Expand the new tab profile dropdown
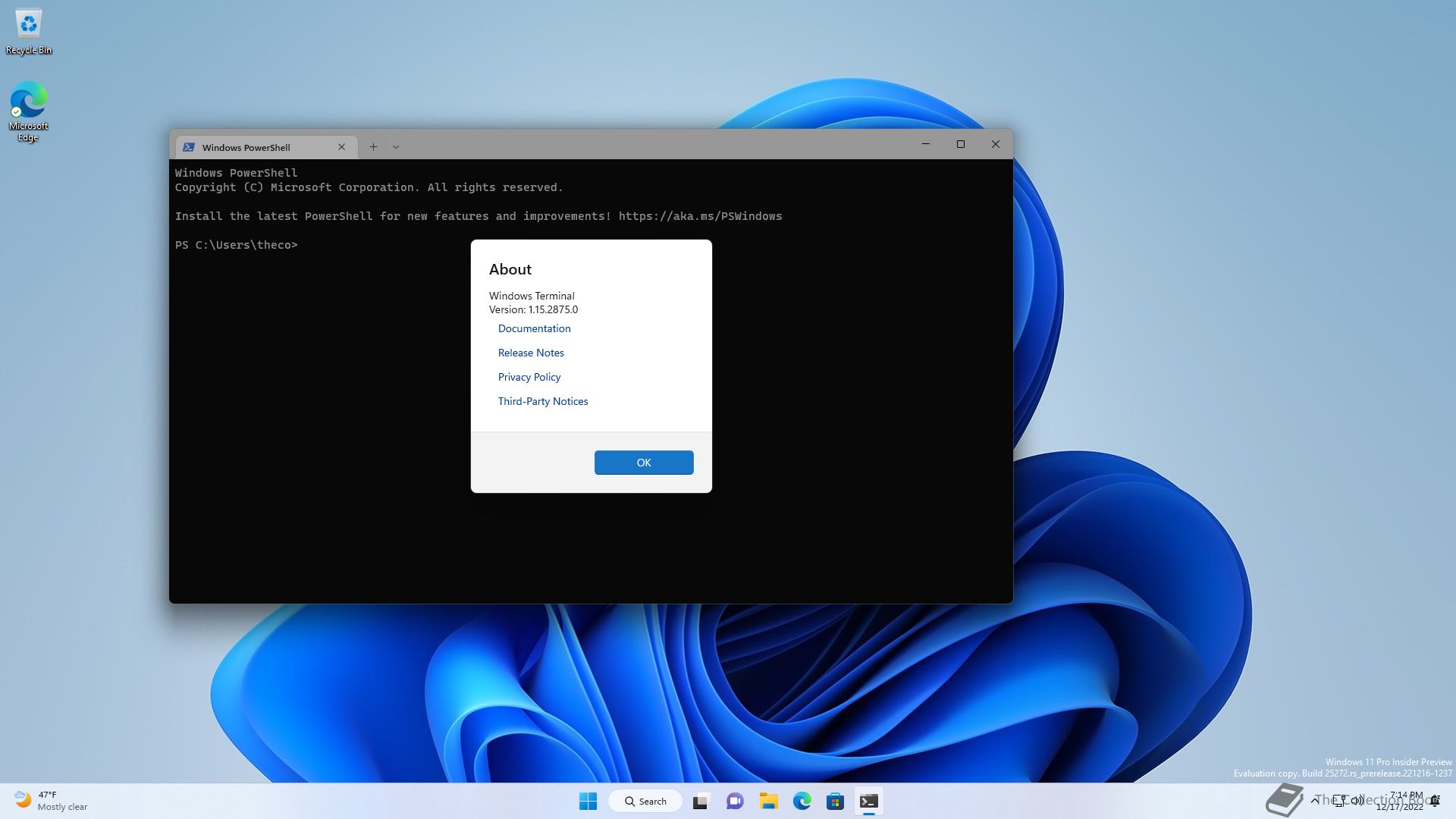The width and height of the screenshot is (1456, 819). pyautogui.click(x=396, y=147)
